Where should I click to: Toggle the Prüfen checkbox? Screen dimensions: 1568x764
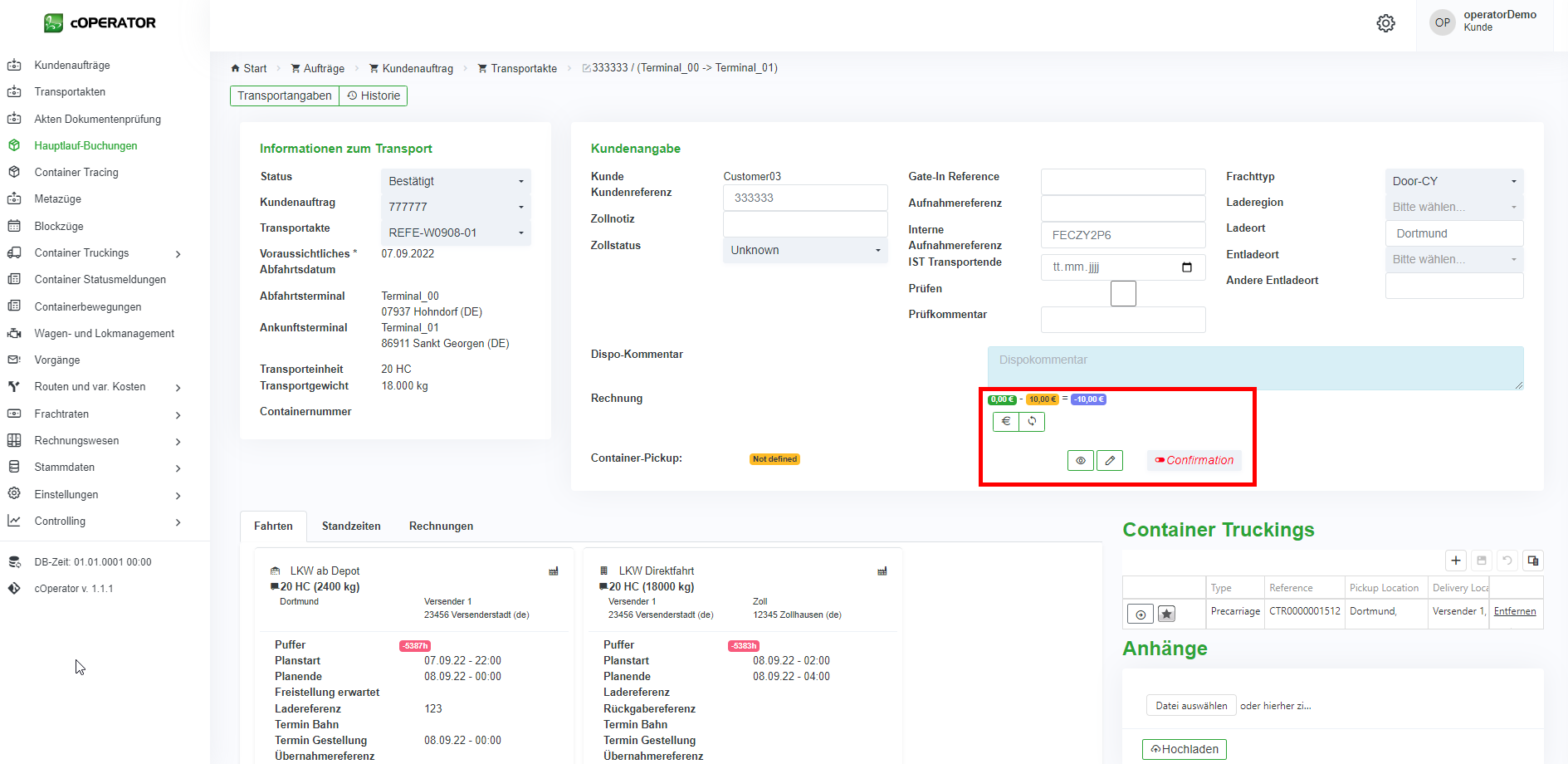click(1122, 293)
